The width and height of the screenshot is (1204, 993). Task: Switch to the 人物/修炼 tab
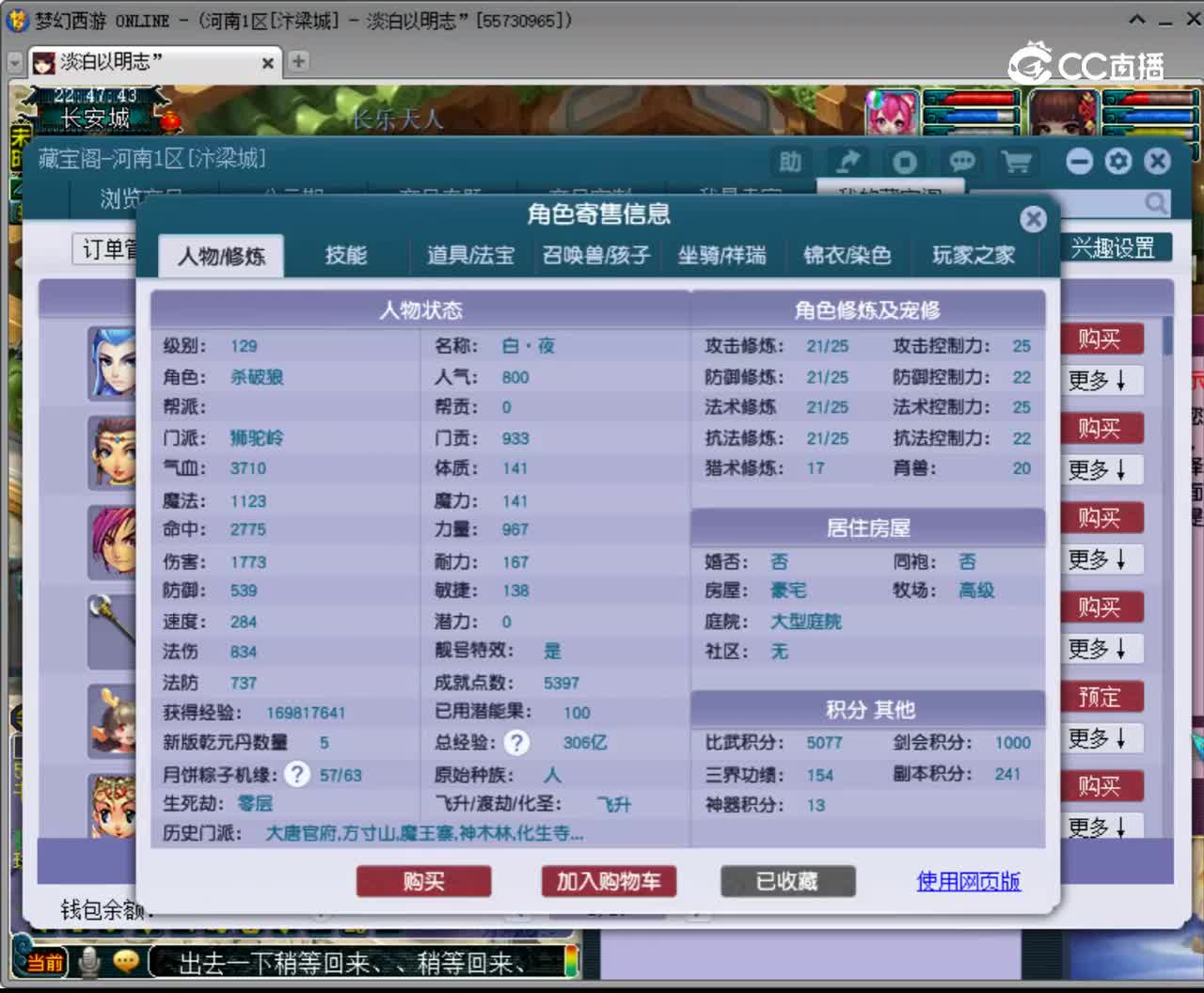click(x=221, y=256)
